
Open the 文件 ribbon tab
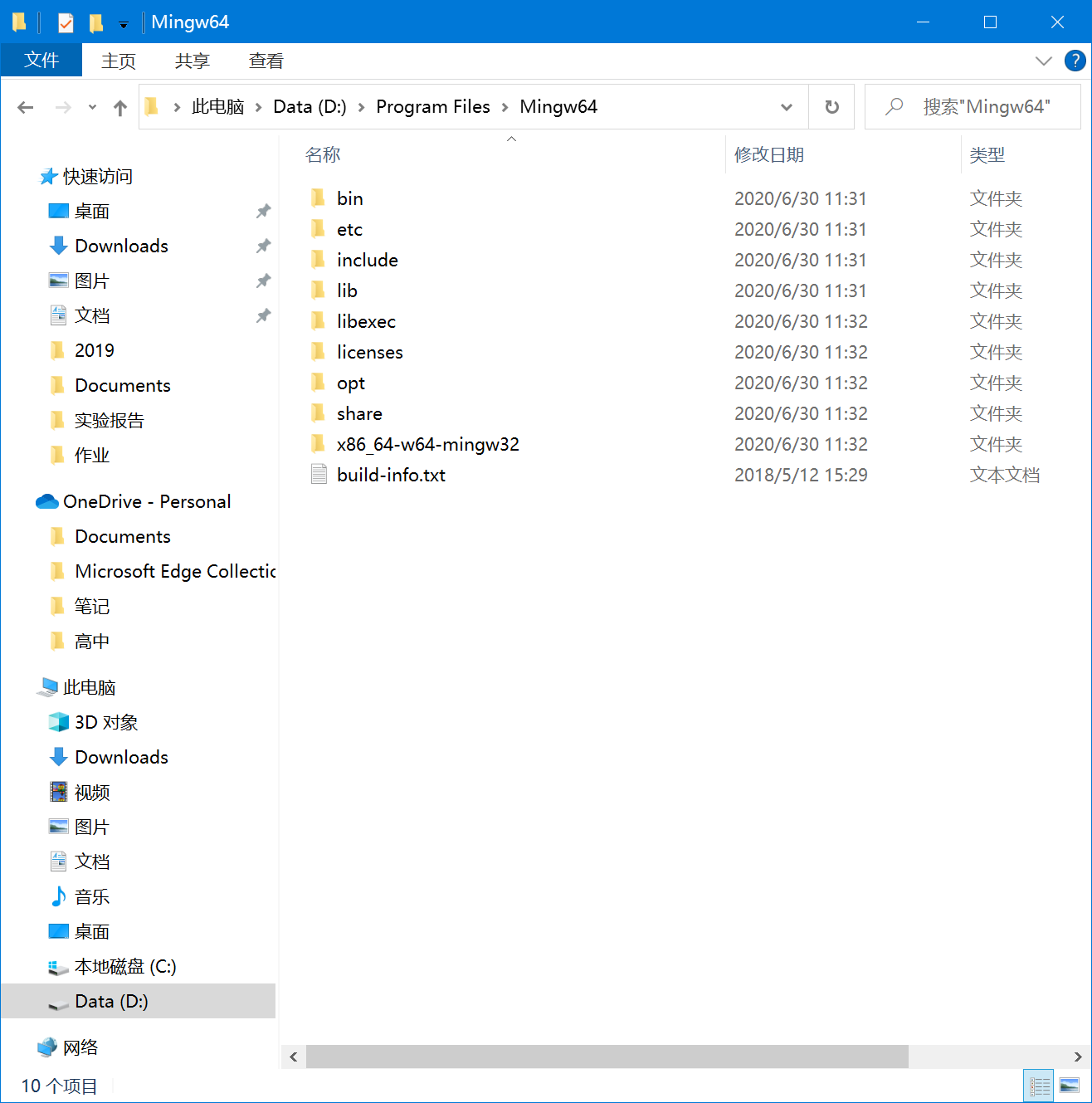click(x=41, y=61)
